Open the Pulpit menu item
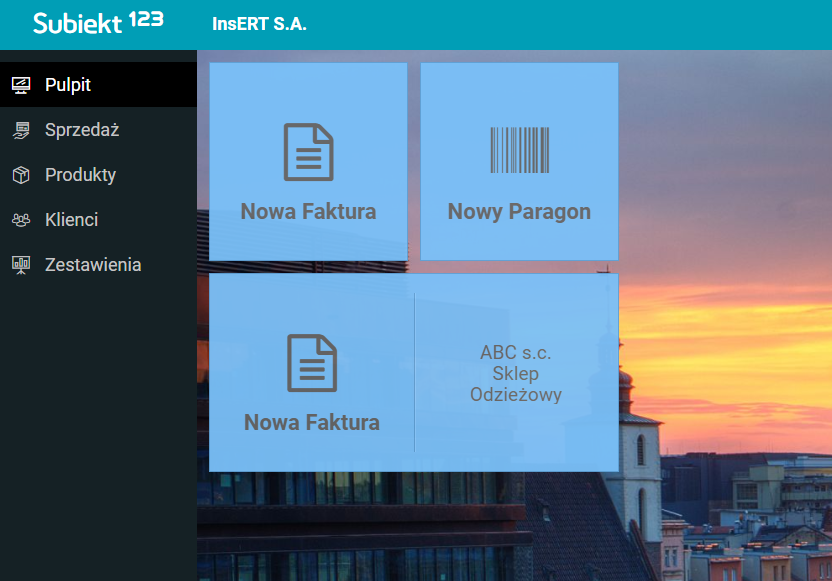 tap(98, 85)
